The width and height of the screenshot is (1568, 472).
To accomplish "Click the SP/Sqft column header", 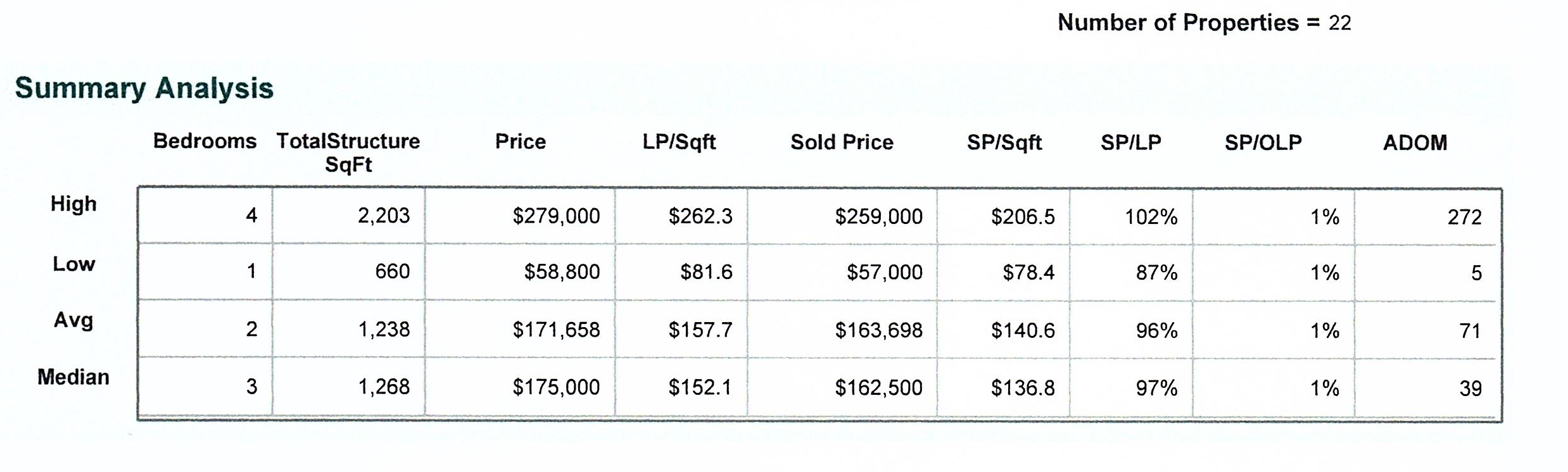I will [1004, 142].
